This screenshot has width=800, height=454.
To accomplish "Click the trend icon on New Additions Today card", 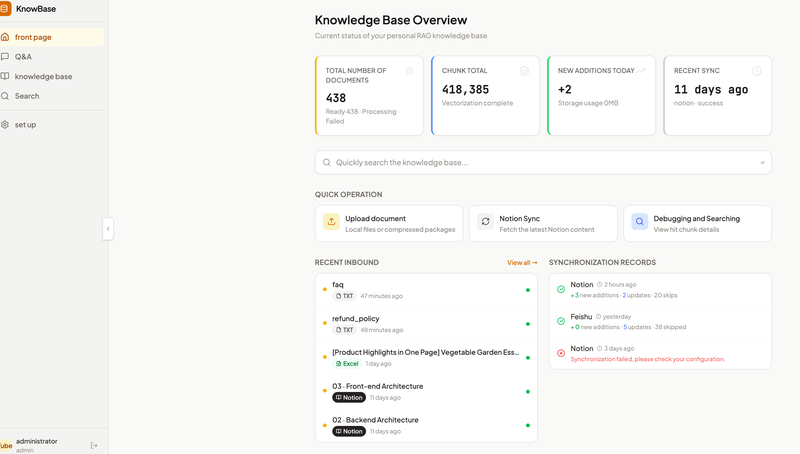I will click(x=641, y=71).
